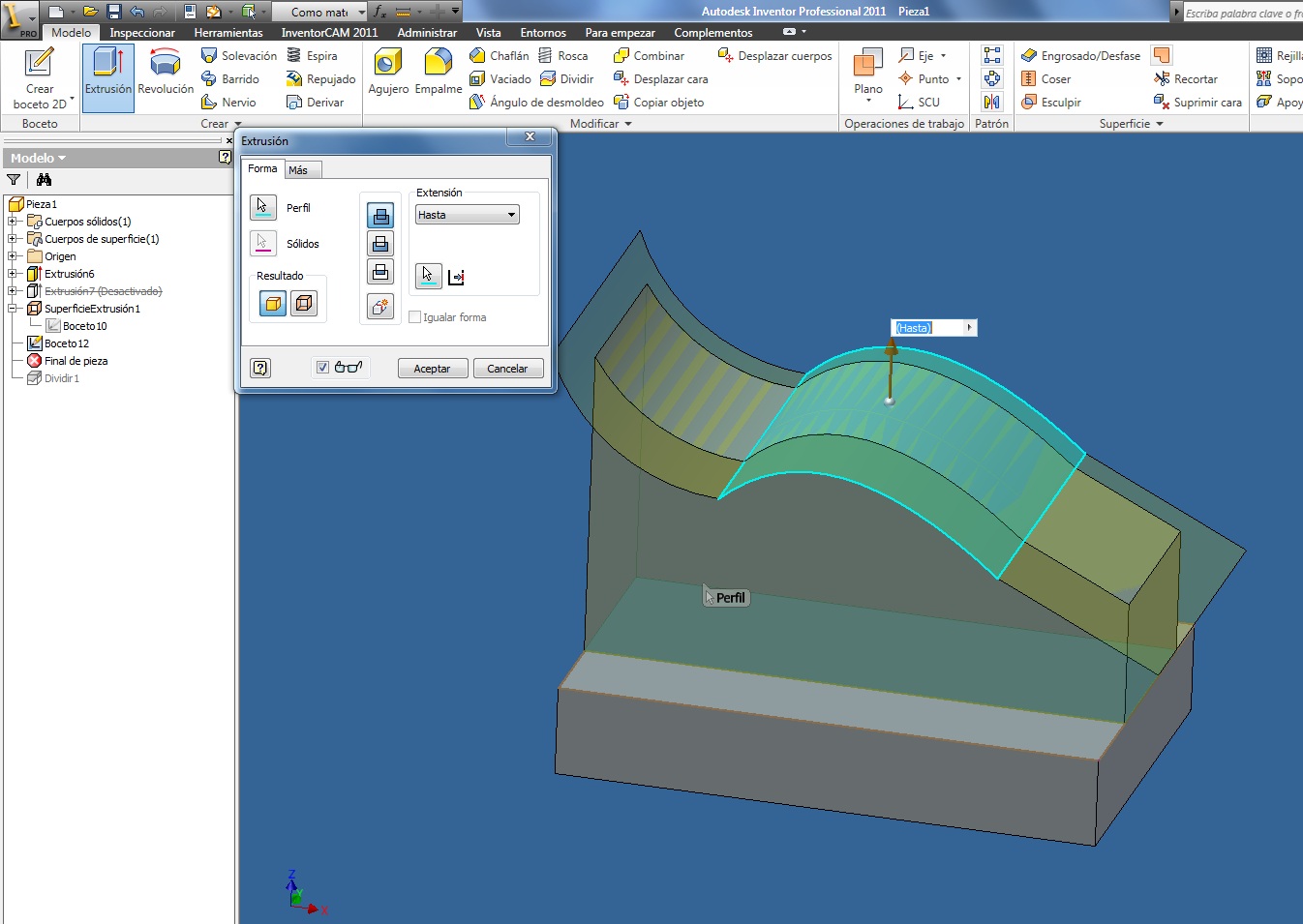Click the Rosca thread tool
1303x924 pixels.
(562, 56)
